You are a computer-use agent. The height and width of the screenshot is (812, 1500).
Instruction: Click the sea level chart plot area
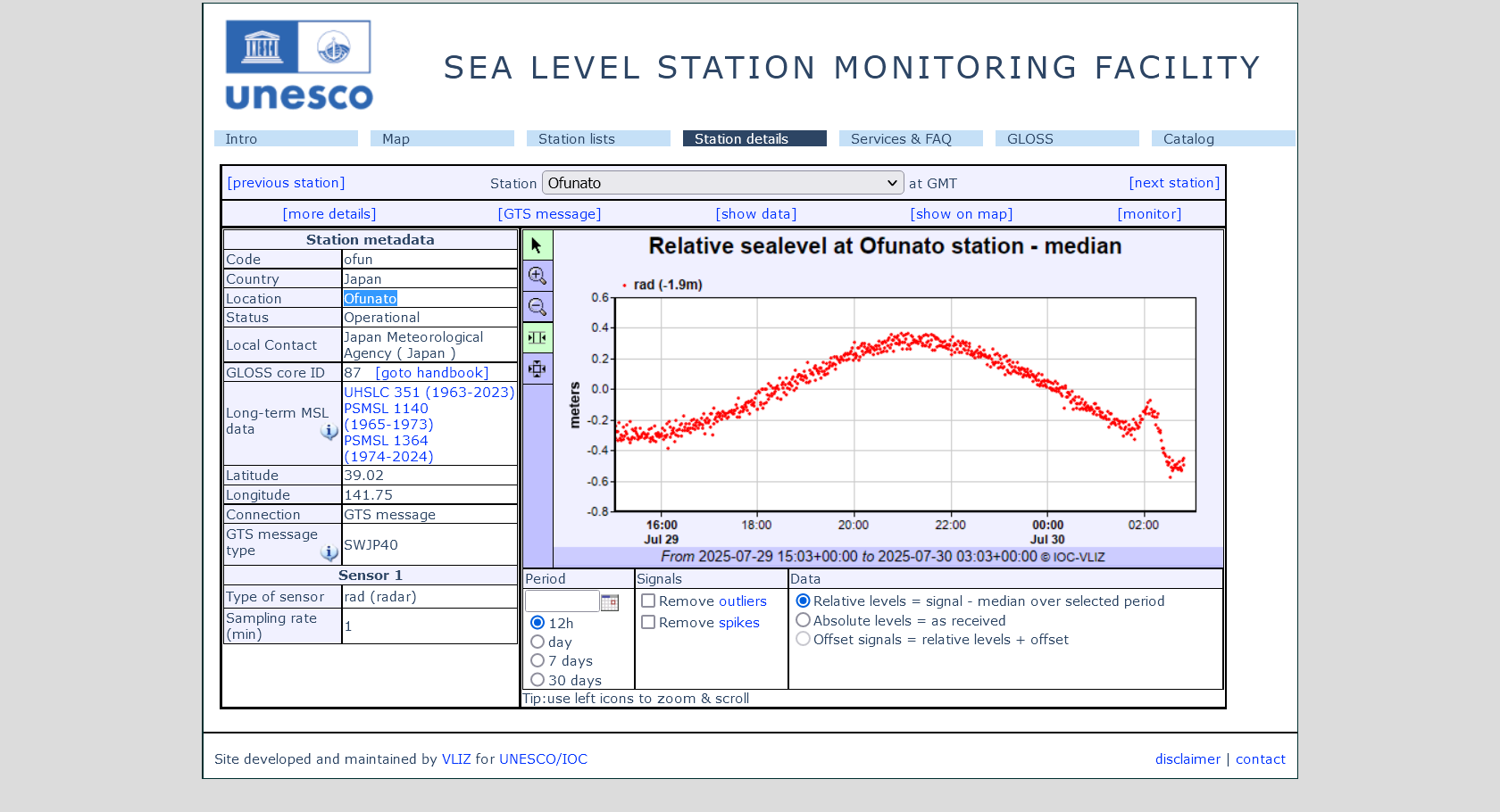pyautogui.click(x=905, y=404)
